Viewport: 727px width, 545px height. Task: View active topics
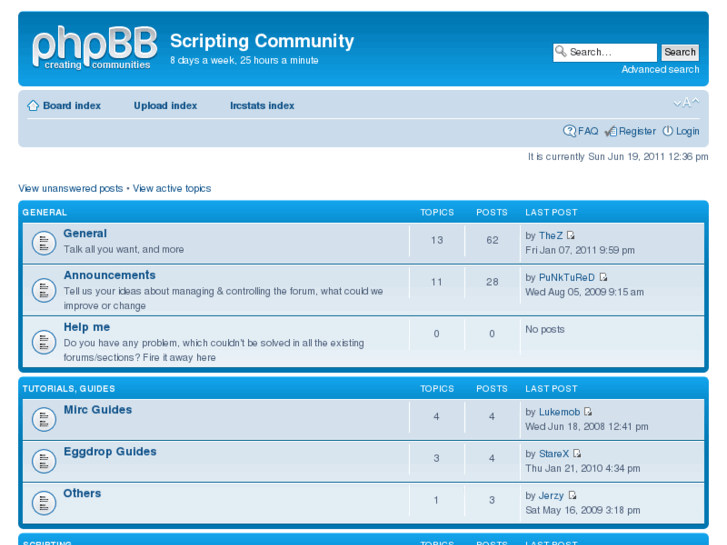coord(172,188)
